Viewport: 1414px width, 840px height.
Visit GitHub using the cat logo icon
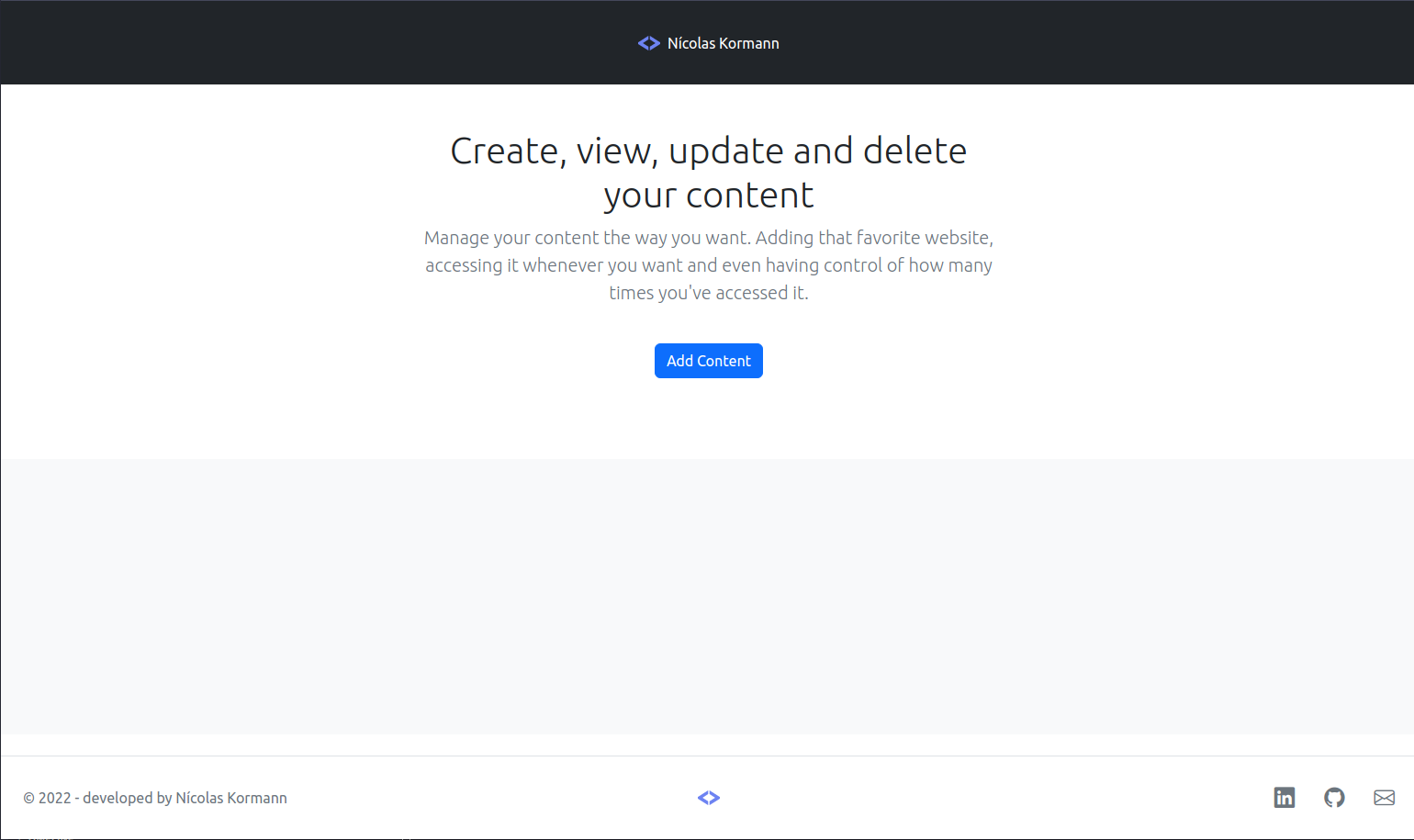(x=1335, y=798)
